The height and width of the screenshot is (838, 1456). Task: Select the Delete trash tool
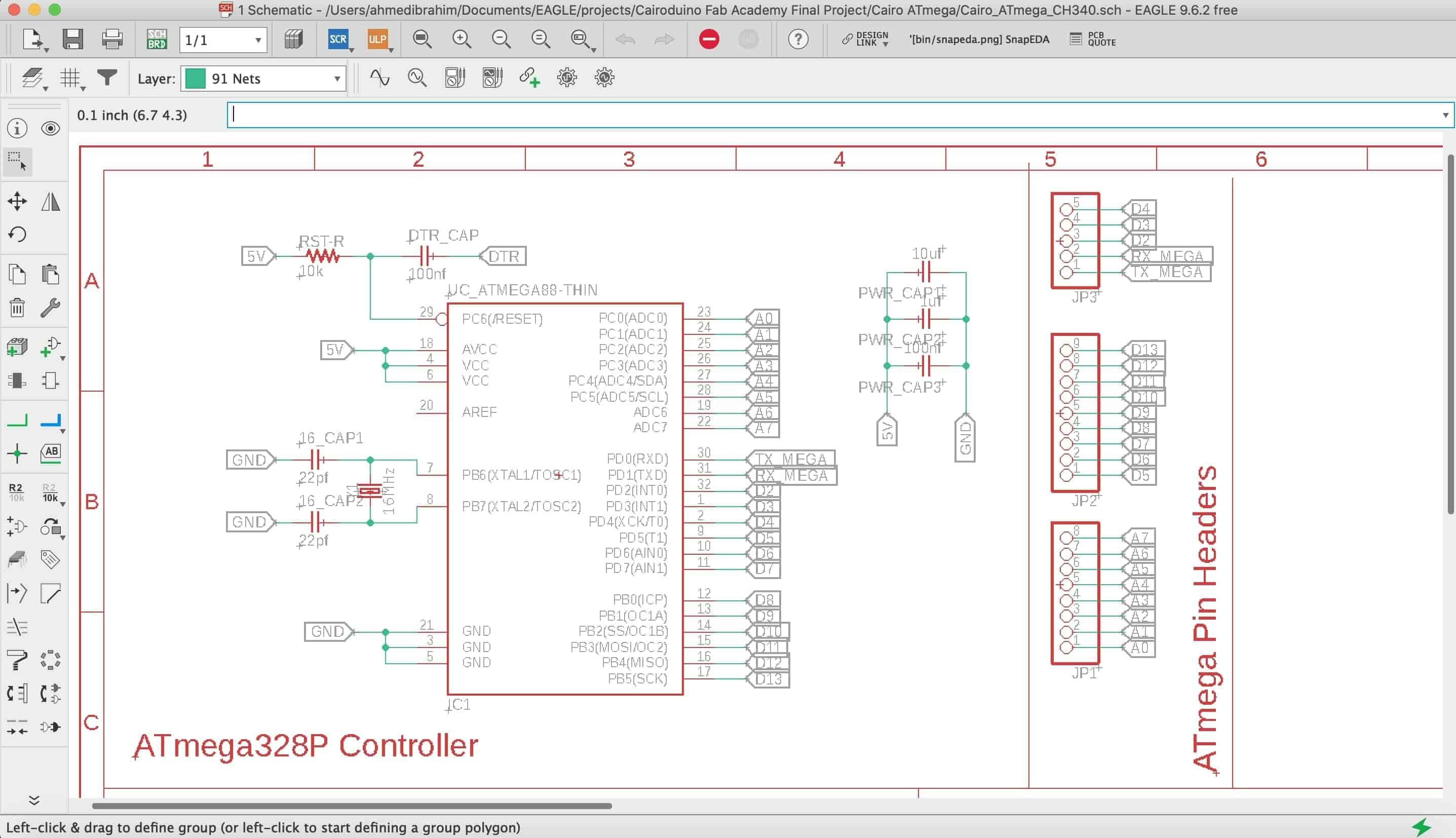coord(17,308)
